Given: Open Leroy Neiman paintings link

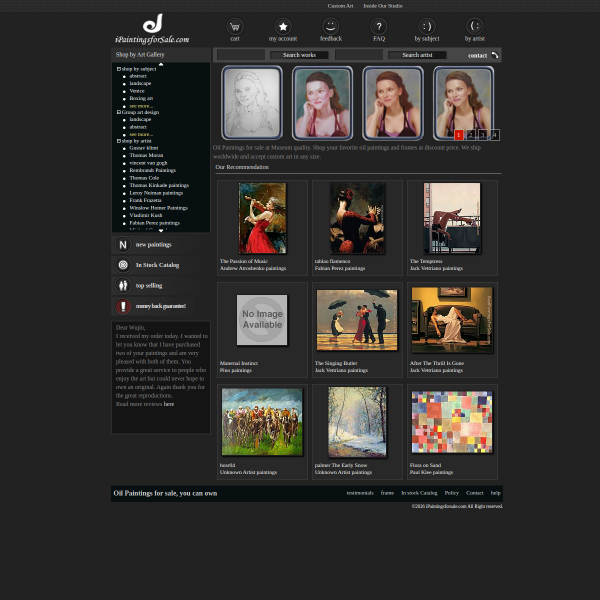Looking at the screenshot, I should coord(156,193).
